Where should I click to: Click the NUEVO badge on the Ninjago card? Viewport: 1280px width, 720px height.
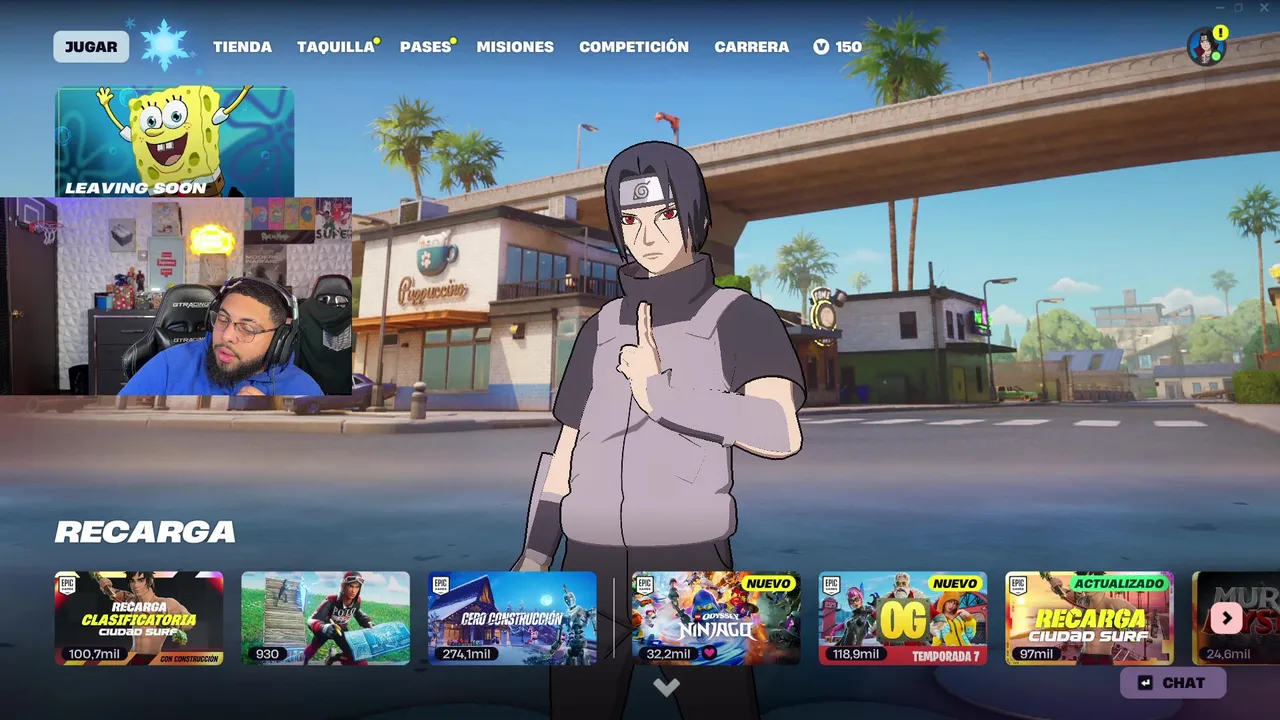(768, 583)
